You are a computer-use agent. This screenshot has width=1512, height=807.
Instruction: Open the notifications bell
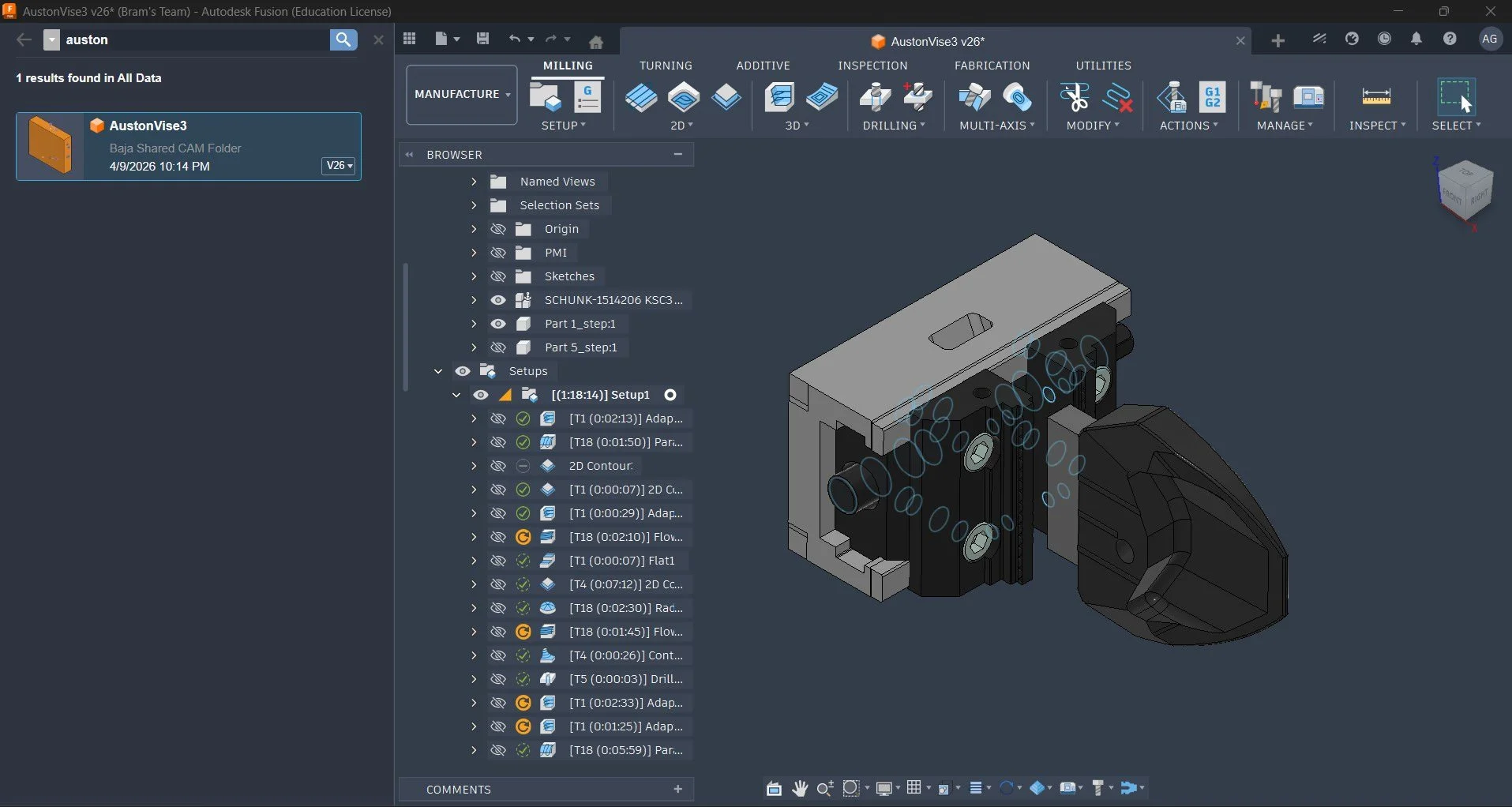point(1416,39)
